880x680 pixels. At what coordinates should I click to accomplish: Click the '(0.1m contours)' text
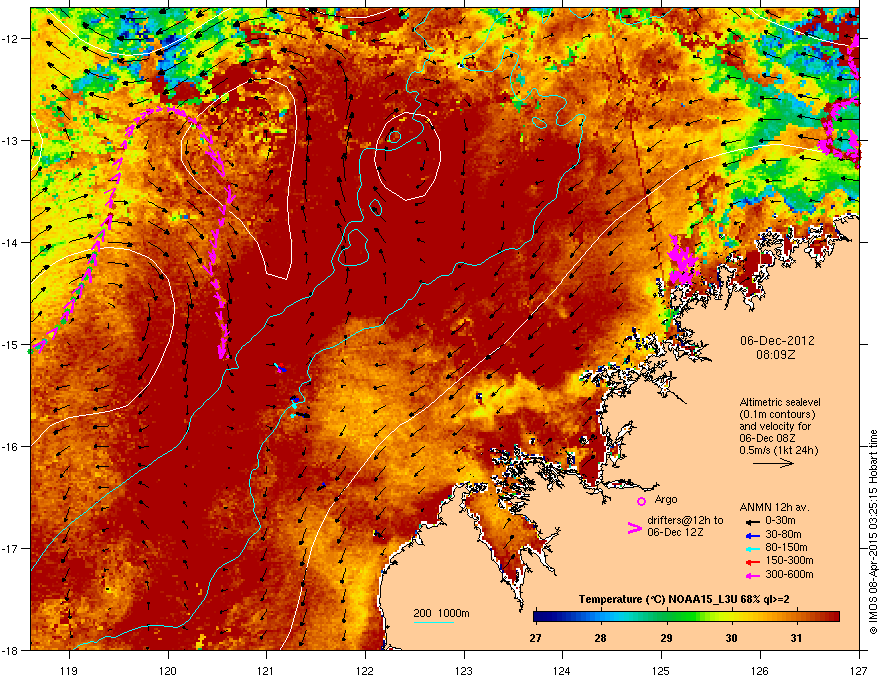pyautogui.click(x=777, y=415)
